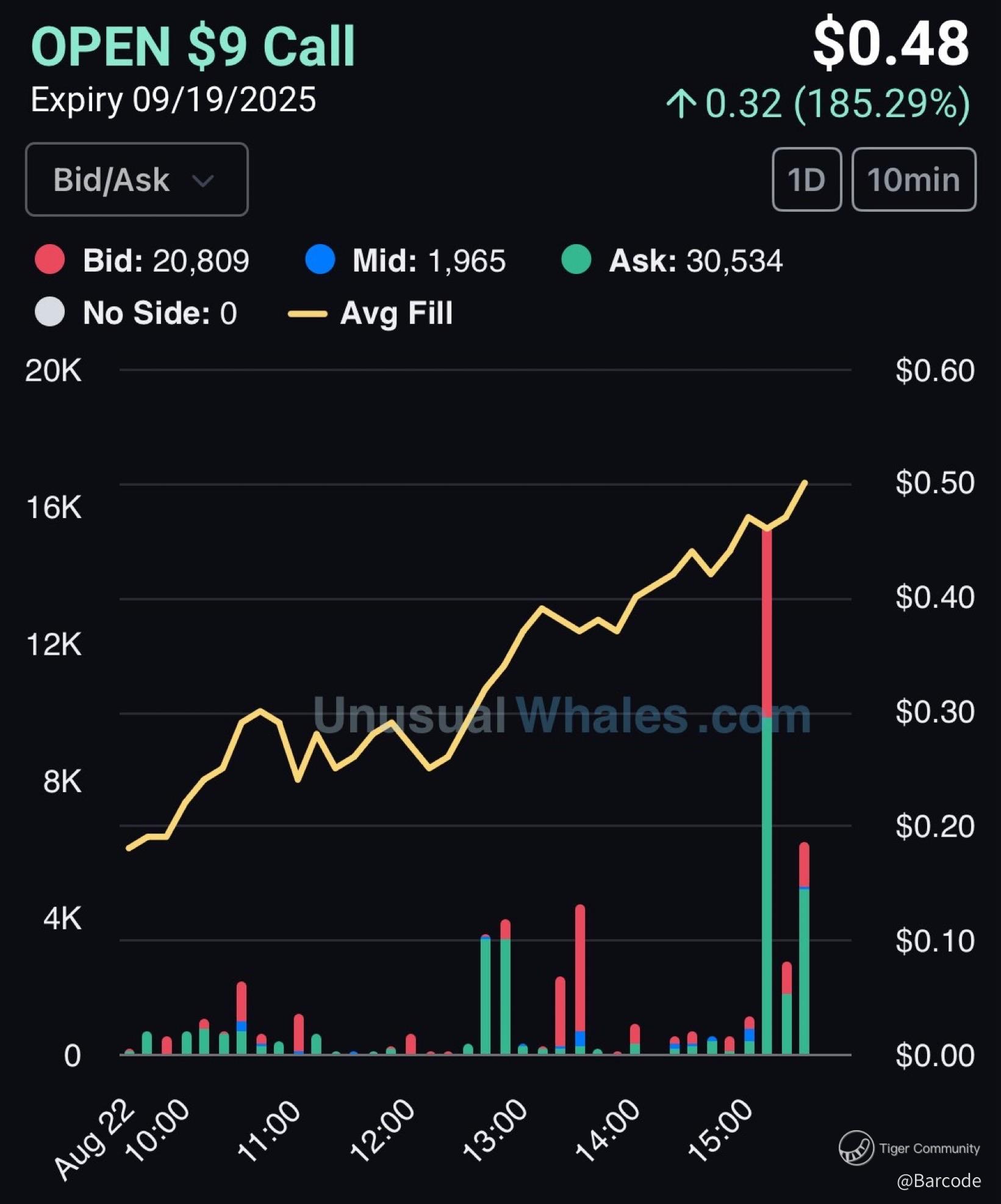Click the @Barcode username
Viewport: 1001px width, 1204px height.
[938, 1181]
